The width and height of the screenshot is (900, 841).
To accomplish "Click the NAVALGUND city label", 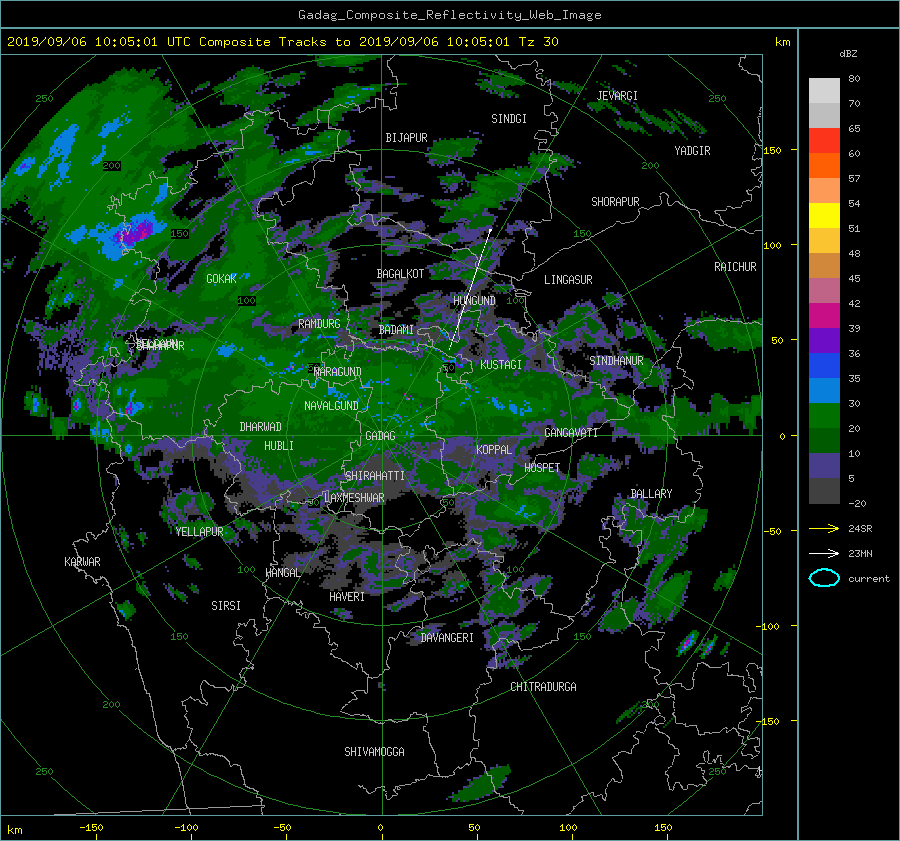I will [x=331, y=406].
